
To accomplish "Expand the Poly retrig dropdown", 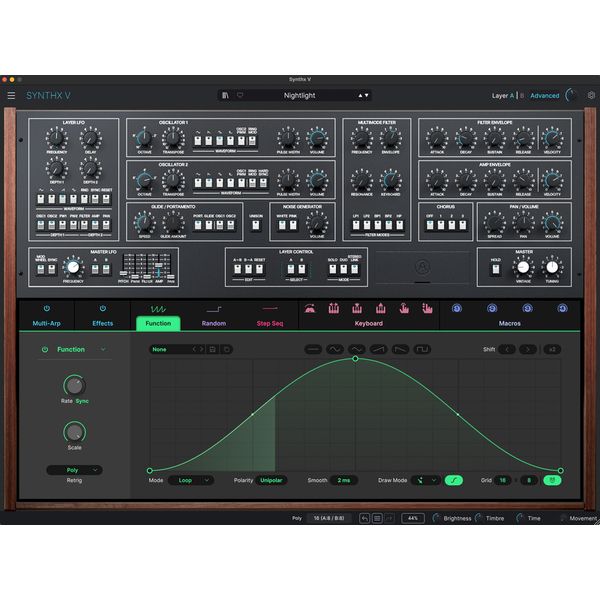I will (x=74, y=470).
